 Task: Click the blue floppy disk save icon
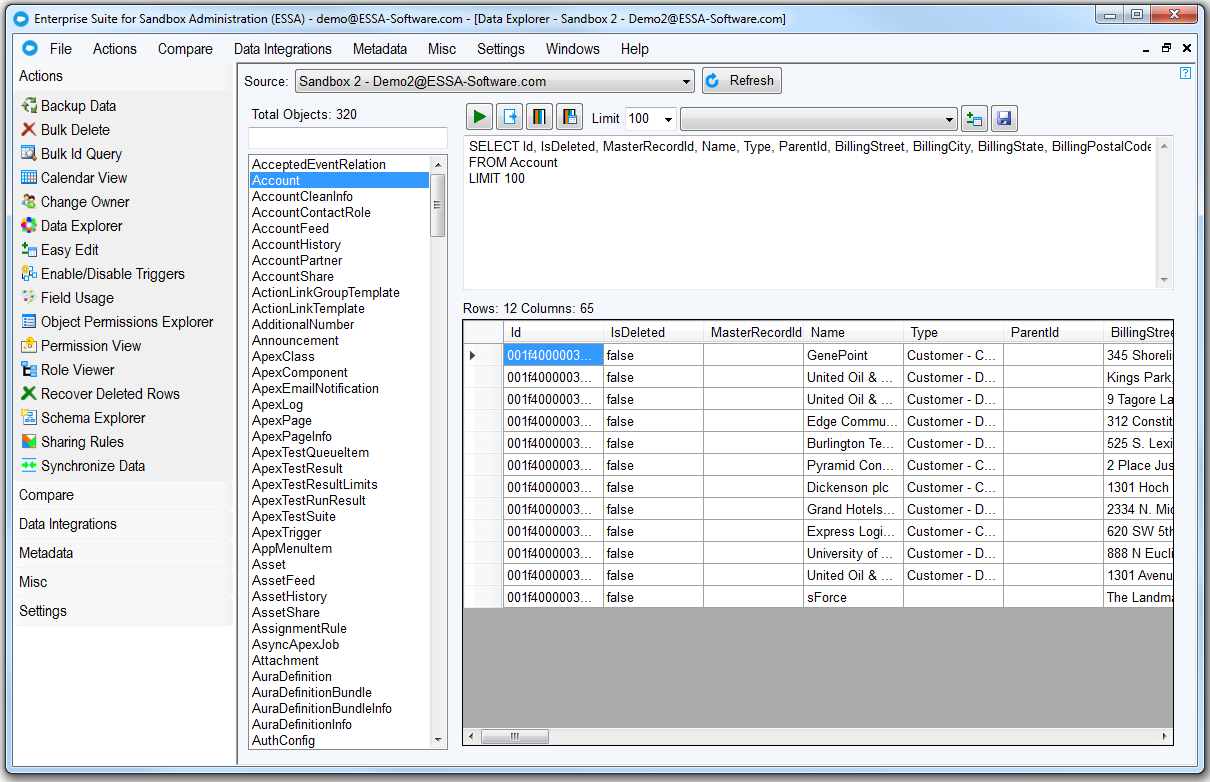[x=1004, y=119]
